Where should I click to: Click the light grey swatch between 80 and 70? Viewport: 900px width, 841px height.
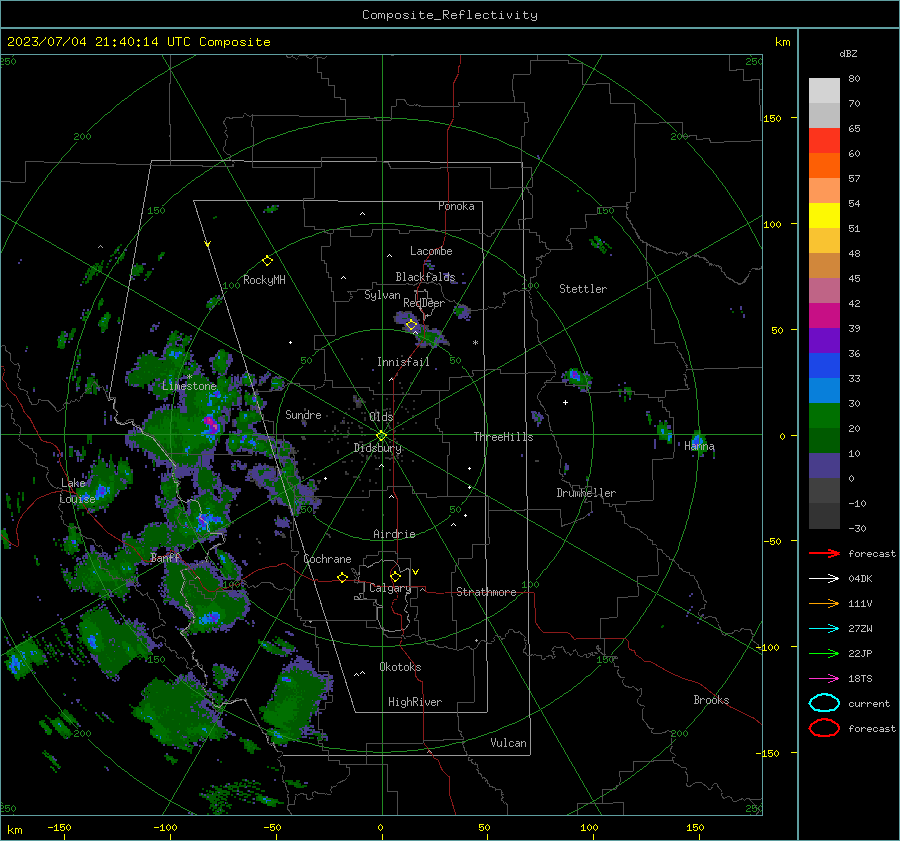click(824, 91)
